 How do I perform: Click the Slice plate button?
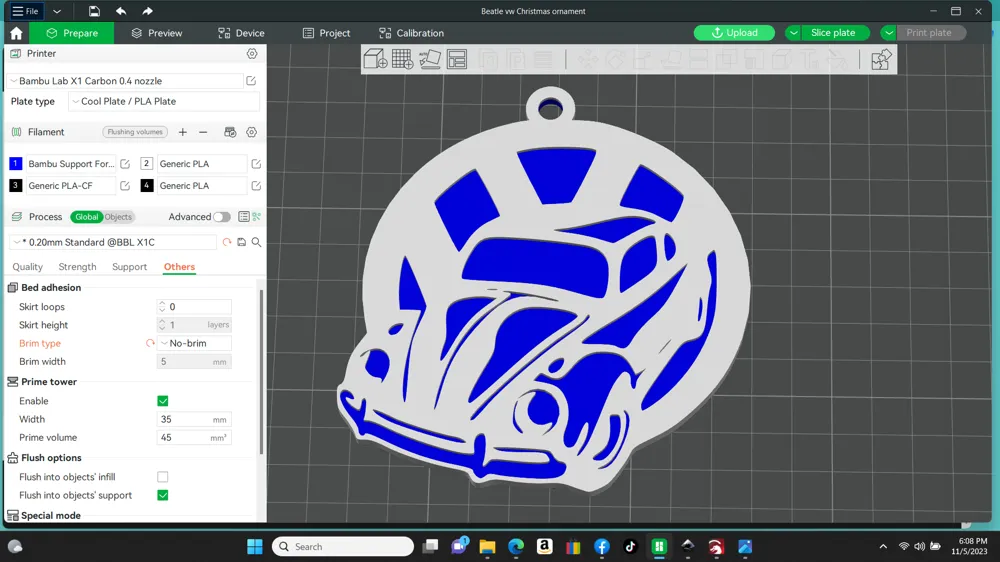[x=833, y=33]
